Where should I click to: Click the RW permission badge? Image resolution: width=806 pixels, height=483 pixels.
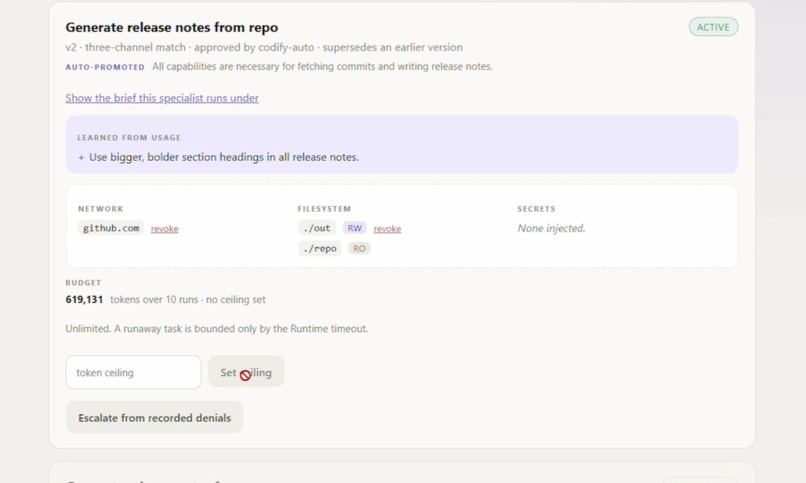(x=355, y=228)
